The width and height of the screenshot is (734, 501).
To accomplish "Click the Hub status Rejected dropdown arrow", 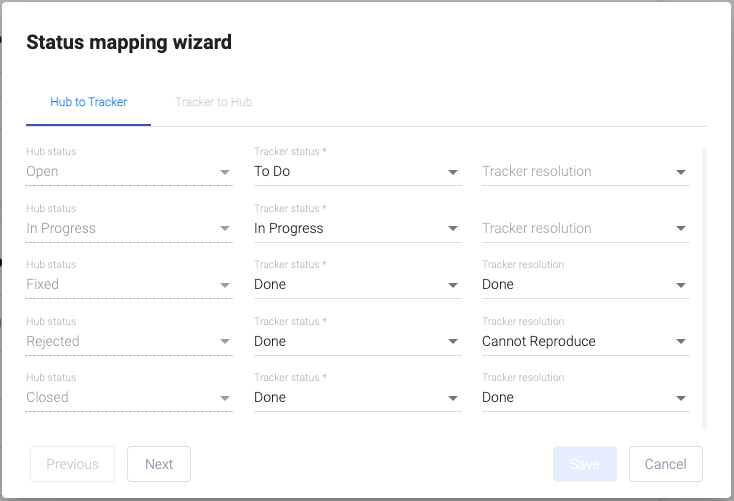I will (225, 342).
